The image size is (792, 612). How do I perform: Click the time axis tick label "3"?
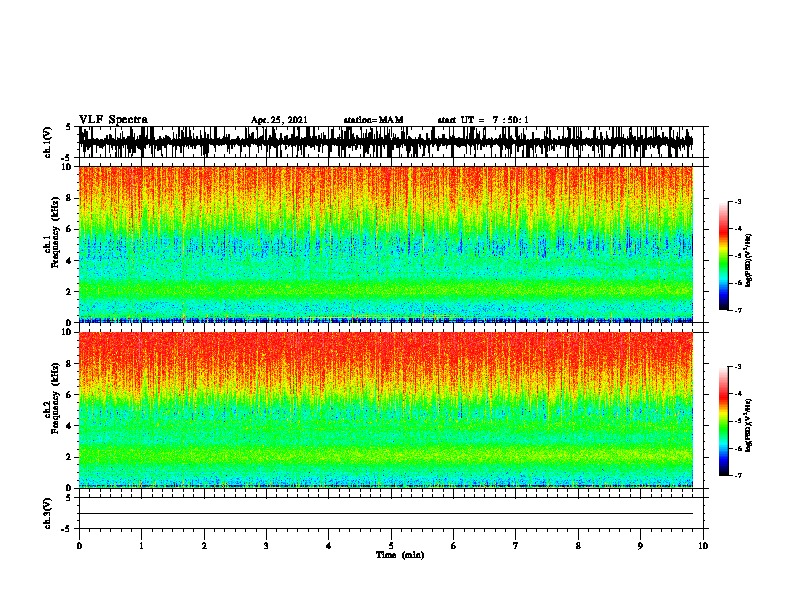pos(266,545)
